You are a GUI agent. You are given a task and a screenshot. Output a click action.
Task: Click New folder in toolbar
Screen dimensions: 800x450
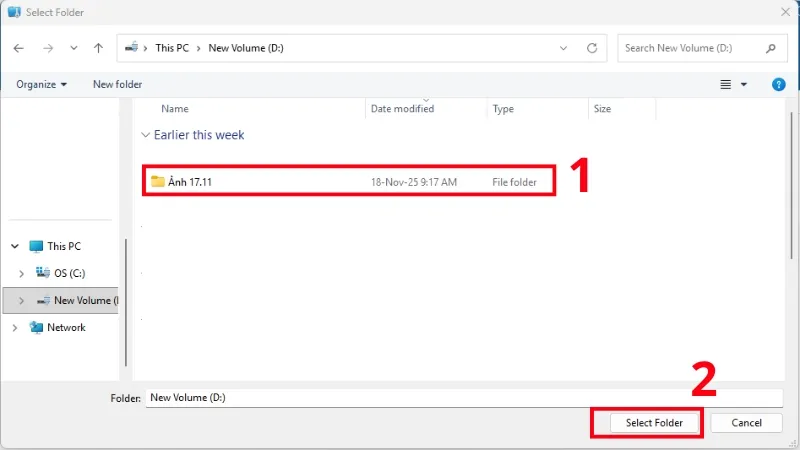tap(117, 85)
